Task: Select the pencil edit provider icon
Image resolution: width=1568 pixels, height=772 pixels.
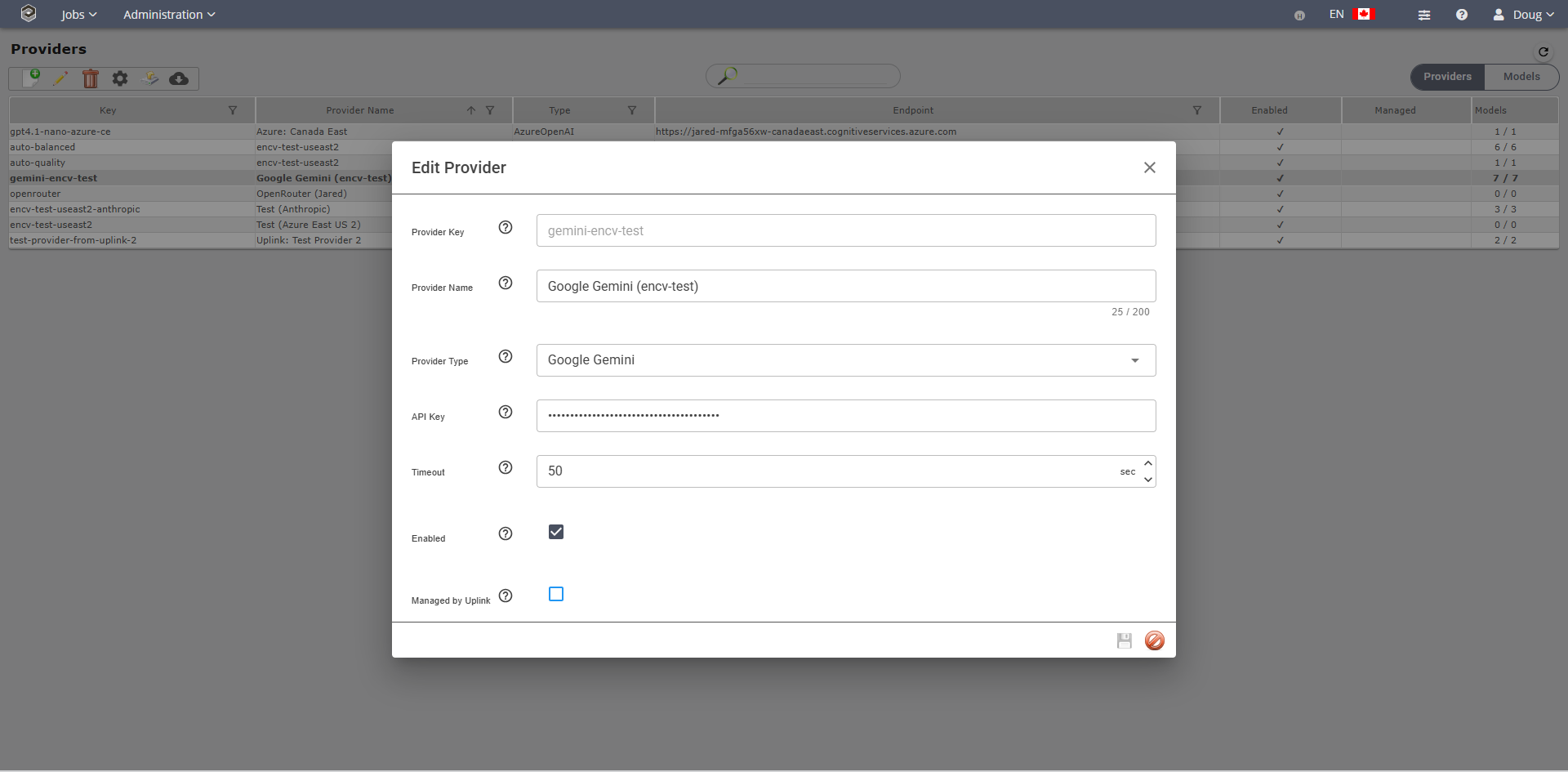Action: (x=61, y=78)
